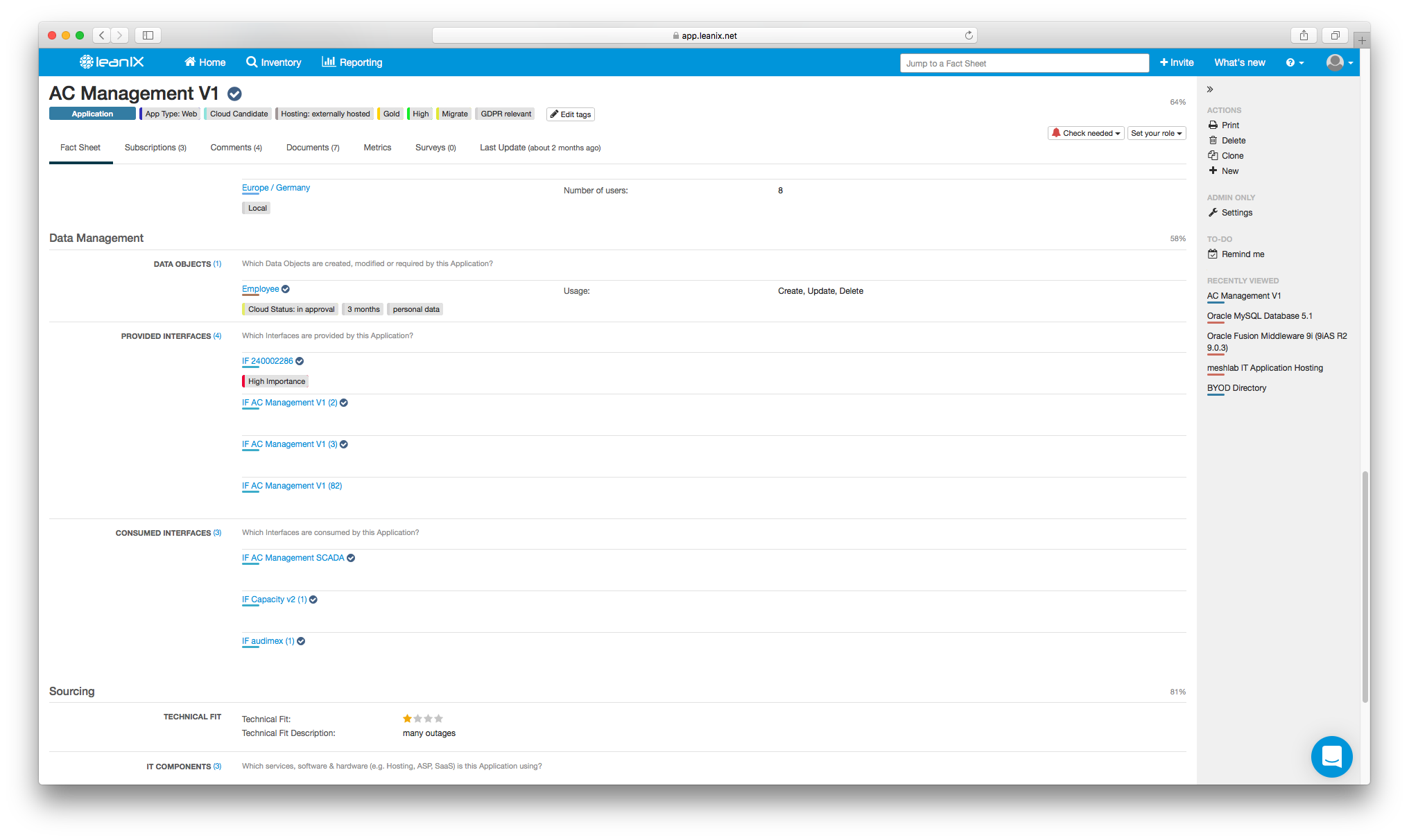Click the Delete trash icon
Screen dimensions: 1409x840
(1213, 141)
